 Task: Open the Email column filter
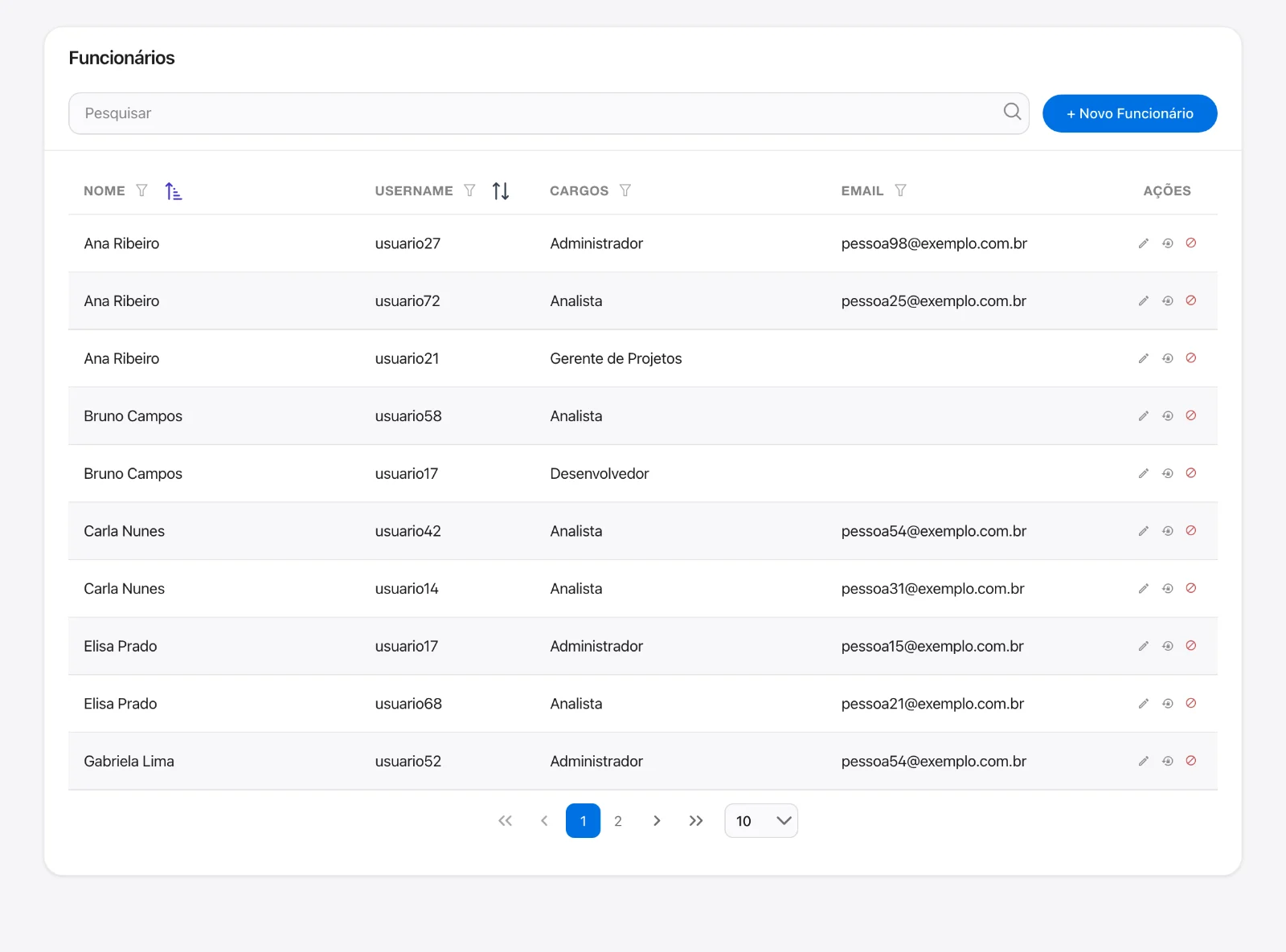point(900,190)
